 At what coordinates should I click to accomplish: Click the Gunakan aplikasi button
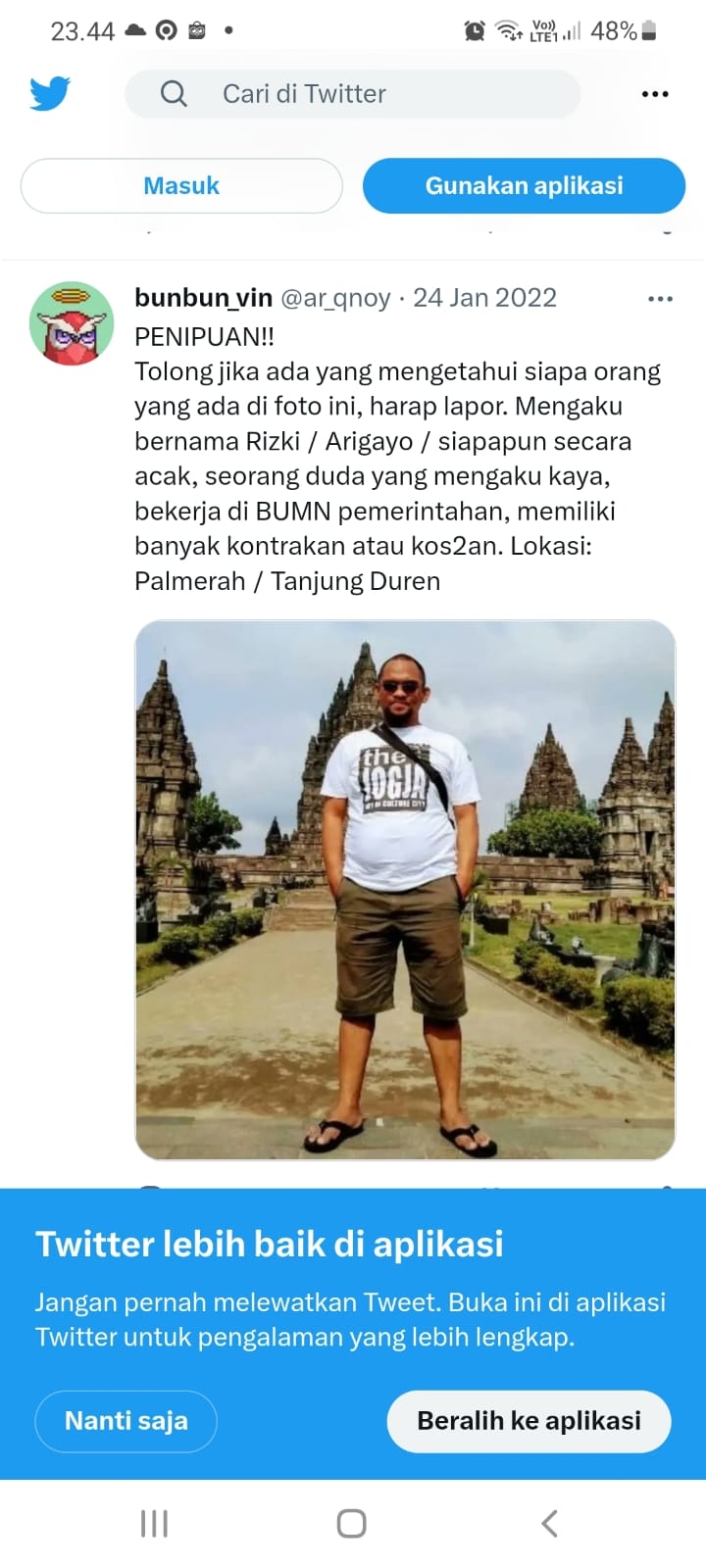point(524,185)
